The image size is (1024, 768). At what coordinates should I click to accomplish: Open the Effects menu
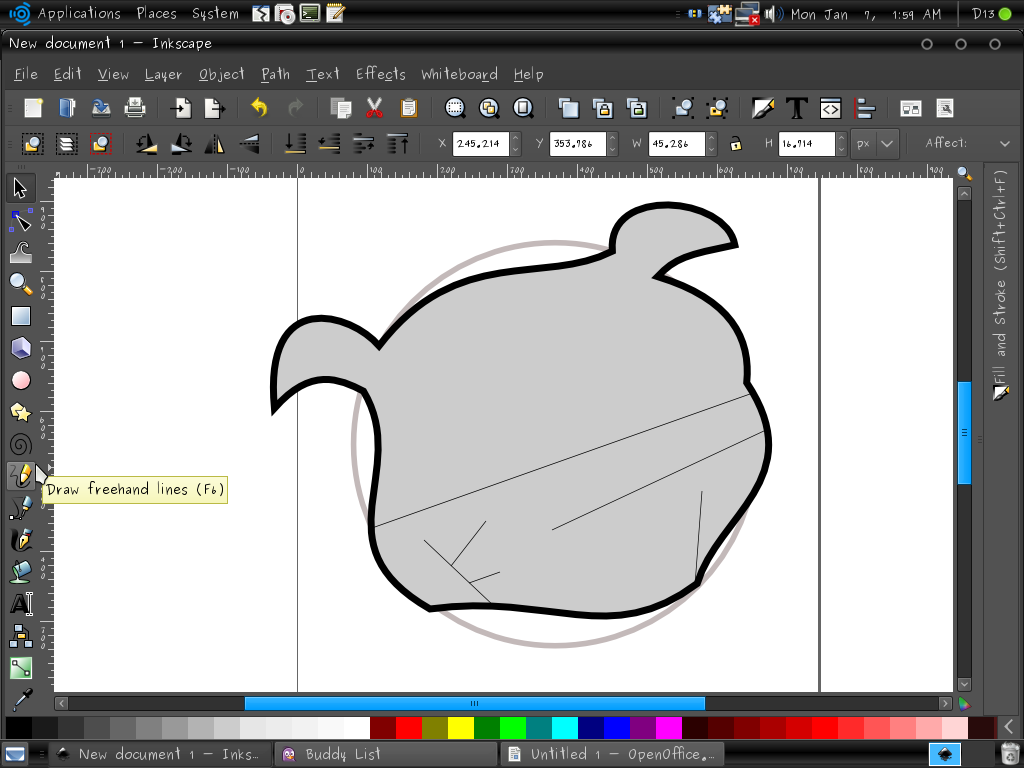click(x=380, y=74)
